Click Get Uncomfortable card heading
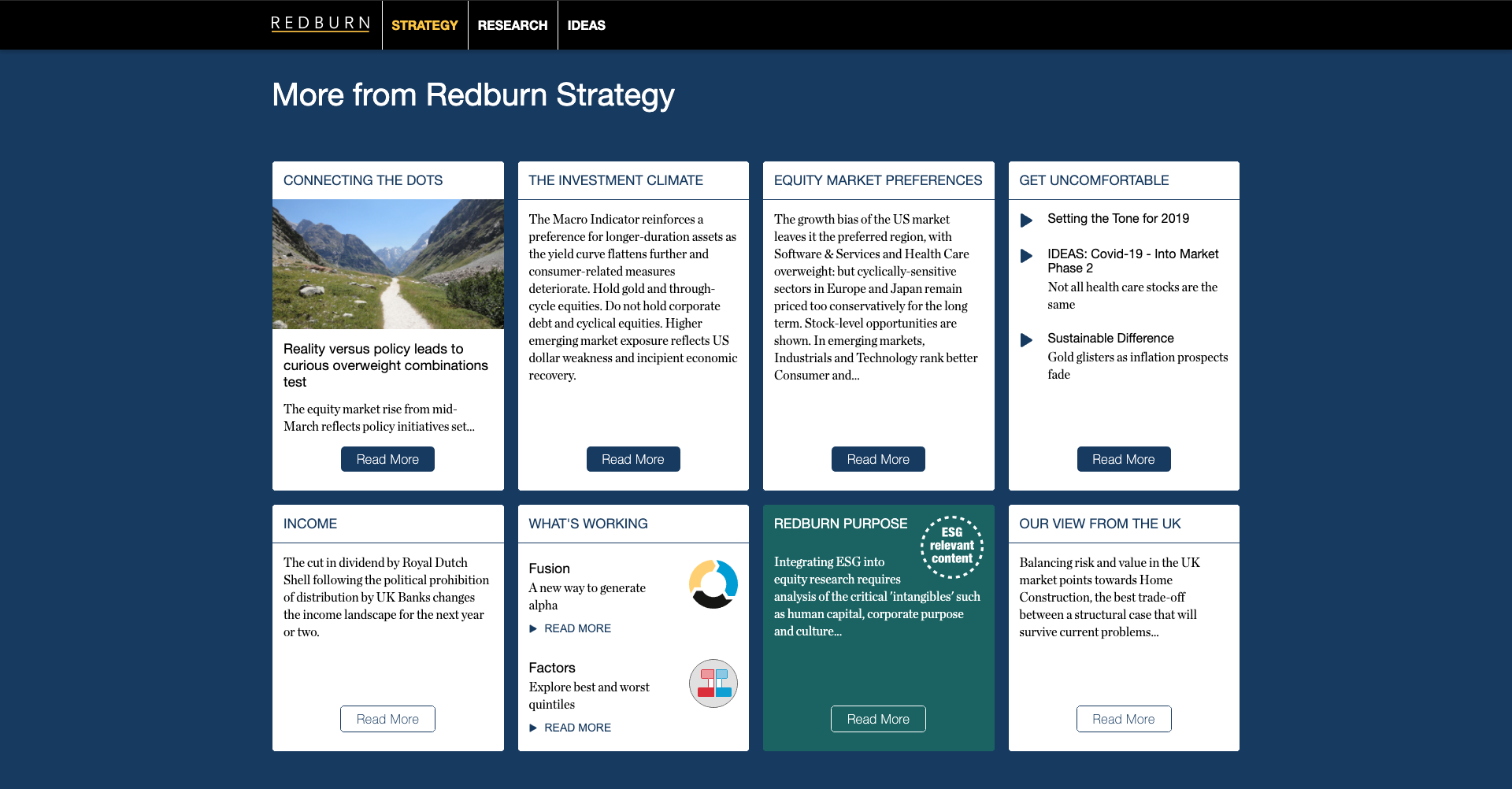 [x=1094, y=180]
